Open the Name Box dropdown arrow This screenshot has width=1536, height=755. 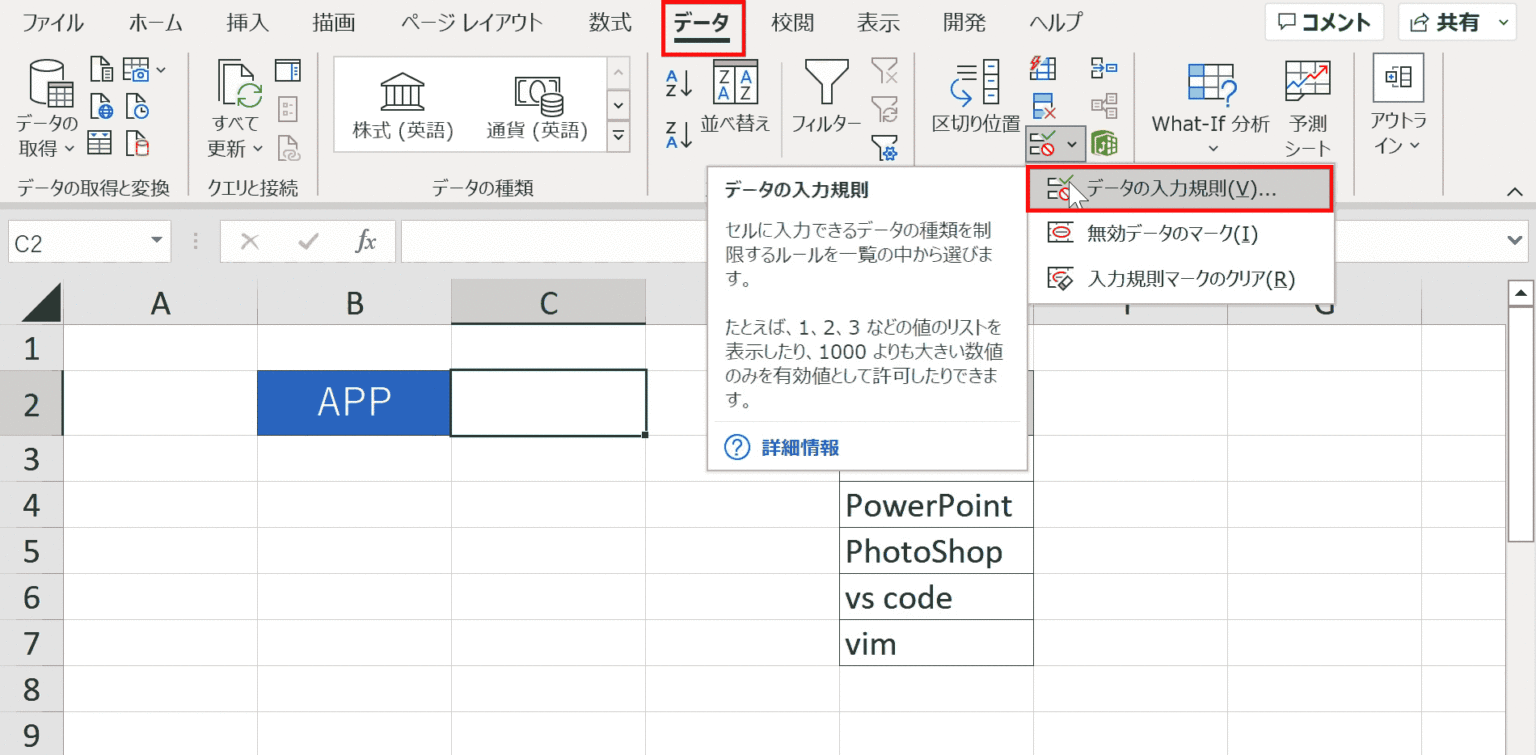point(155,241)
